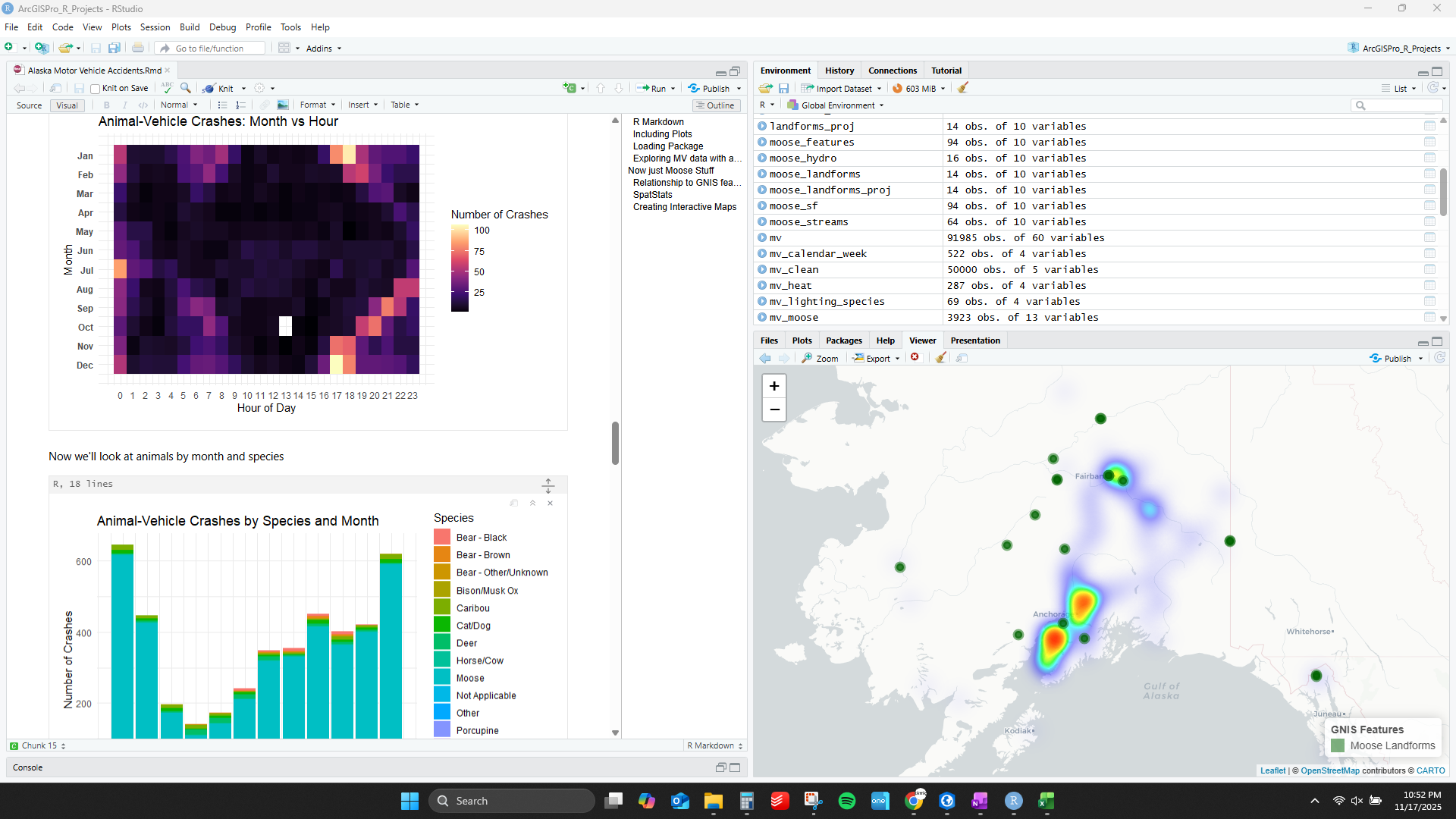Expand the moose_features data object
The image size is (1456, 819).
(x=762, y=143)
